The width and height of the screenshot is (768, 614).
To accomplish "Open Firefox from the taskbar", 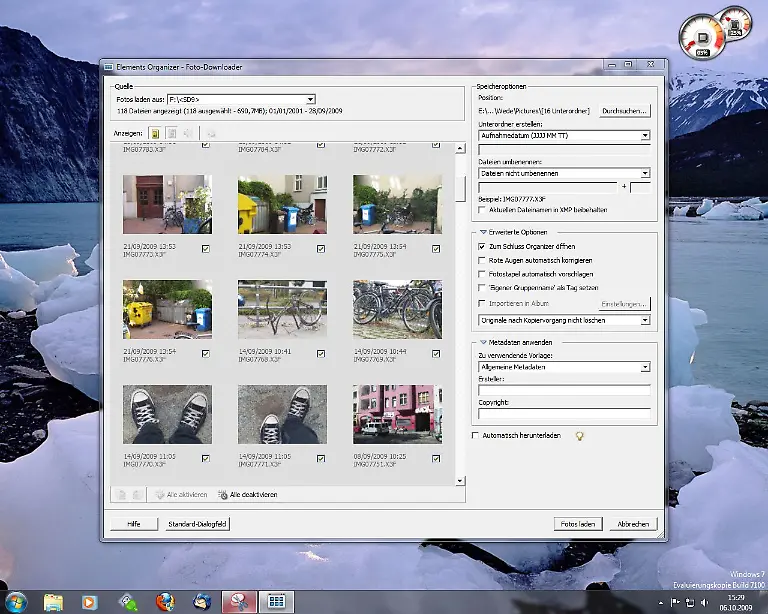I will 165,602.
